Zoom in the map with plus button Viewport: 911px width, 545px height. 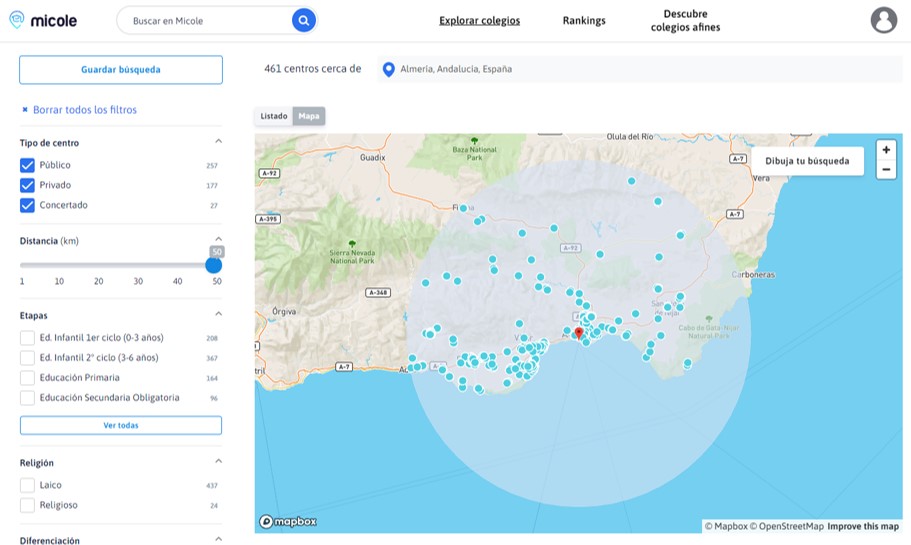pyautogui.click(x=886, y=150)
